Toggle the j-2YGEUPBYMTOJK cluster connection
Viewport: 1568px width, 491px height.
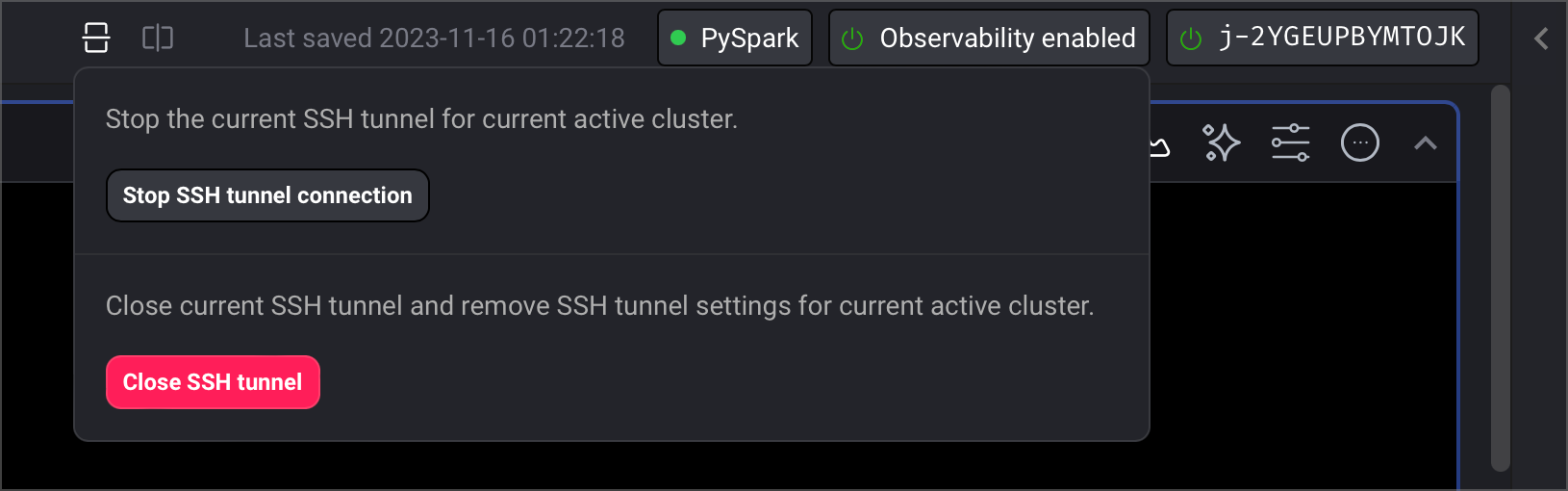[x=1322, y=38]
